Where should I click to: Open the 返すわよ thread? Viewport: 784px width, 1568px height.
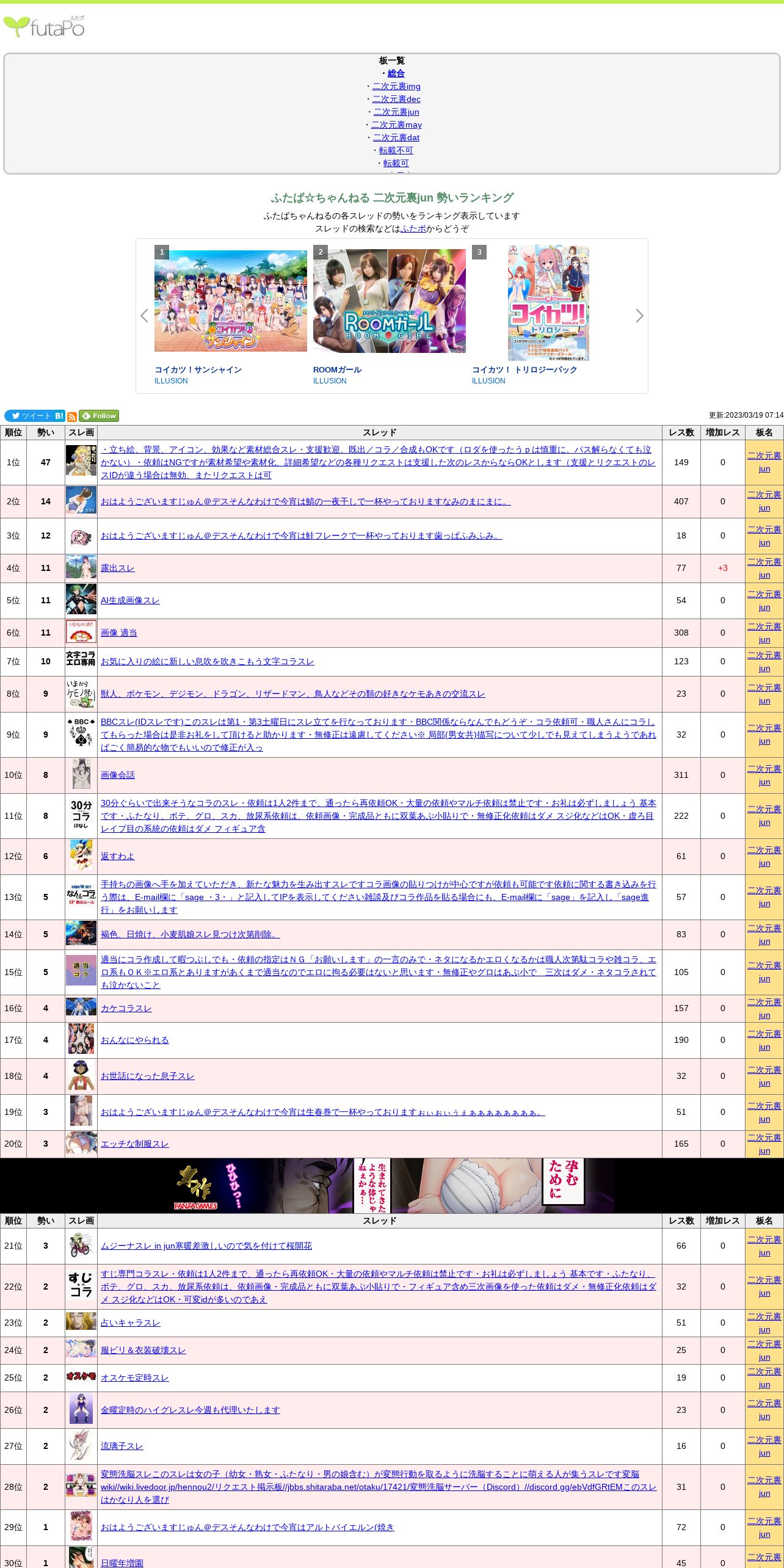click(x=118, y=856)
